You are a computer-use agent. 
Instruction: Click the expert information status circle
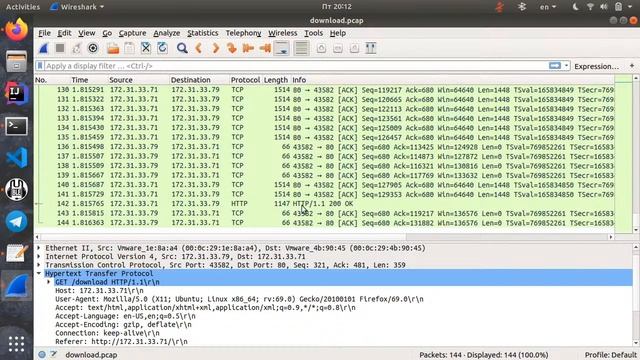tap(42, 355)
